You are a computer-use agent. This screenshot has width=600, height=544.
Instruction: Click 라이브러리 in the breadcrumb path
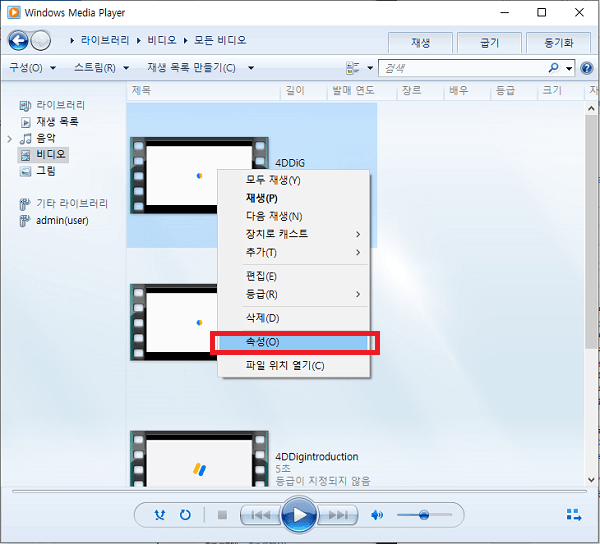pyautogui.click(x=105, y=40)
